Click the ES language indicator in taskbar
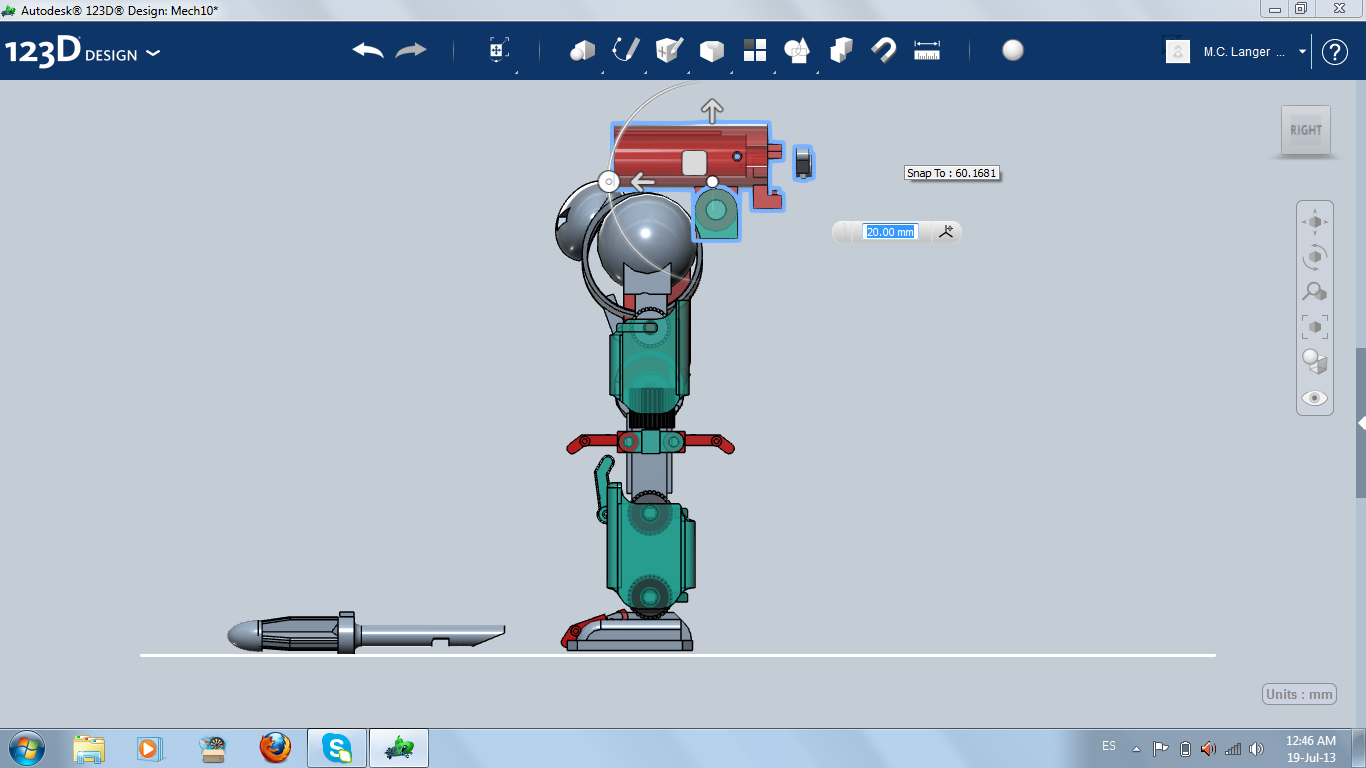Viewport: 1366px width, 768px height. pos(1109,746)
